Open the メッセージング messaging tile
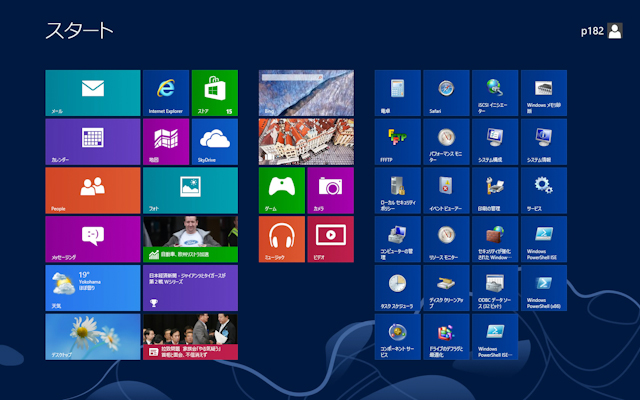This screenshot has width=640, height=400. (93, 239)
